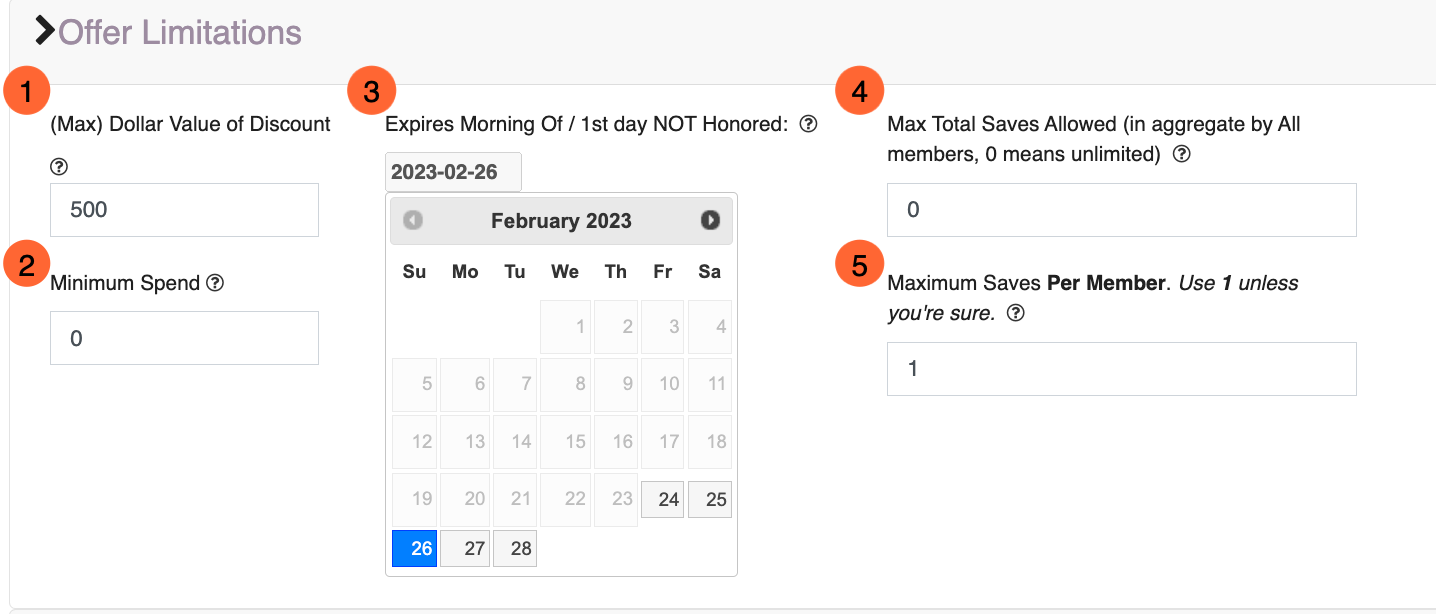Choose February 27 in the date picker
The width and height of the screenshot is (1436, 614).
point(465,548)
